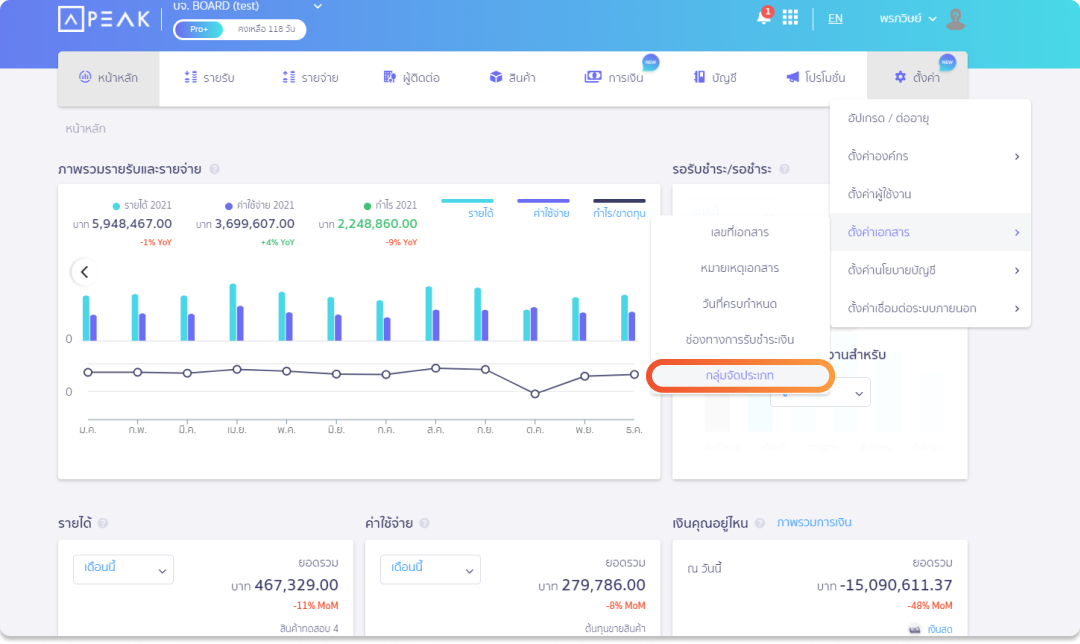Image resolution: width=1080 pixels, height=644 pixels.
Task: Click the help icon beside รายได้ heading
Action: point(103,523)
